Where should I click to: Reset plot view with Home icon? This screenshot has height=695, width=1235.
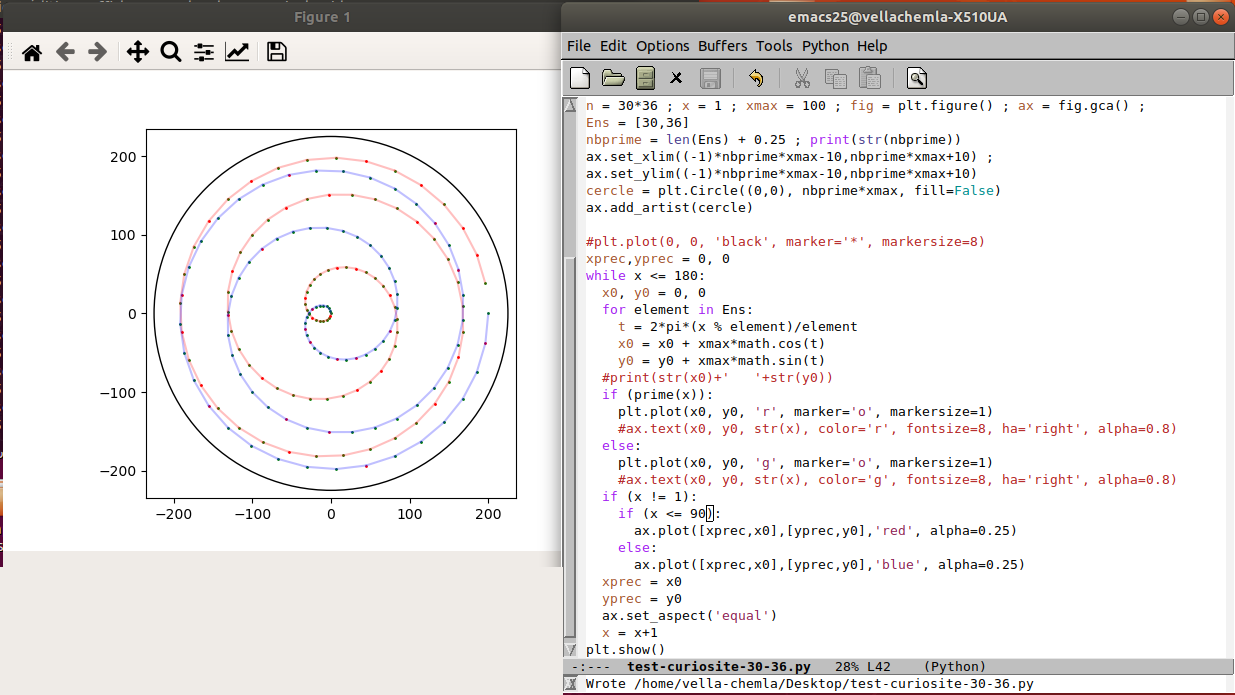point(32,52)
